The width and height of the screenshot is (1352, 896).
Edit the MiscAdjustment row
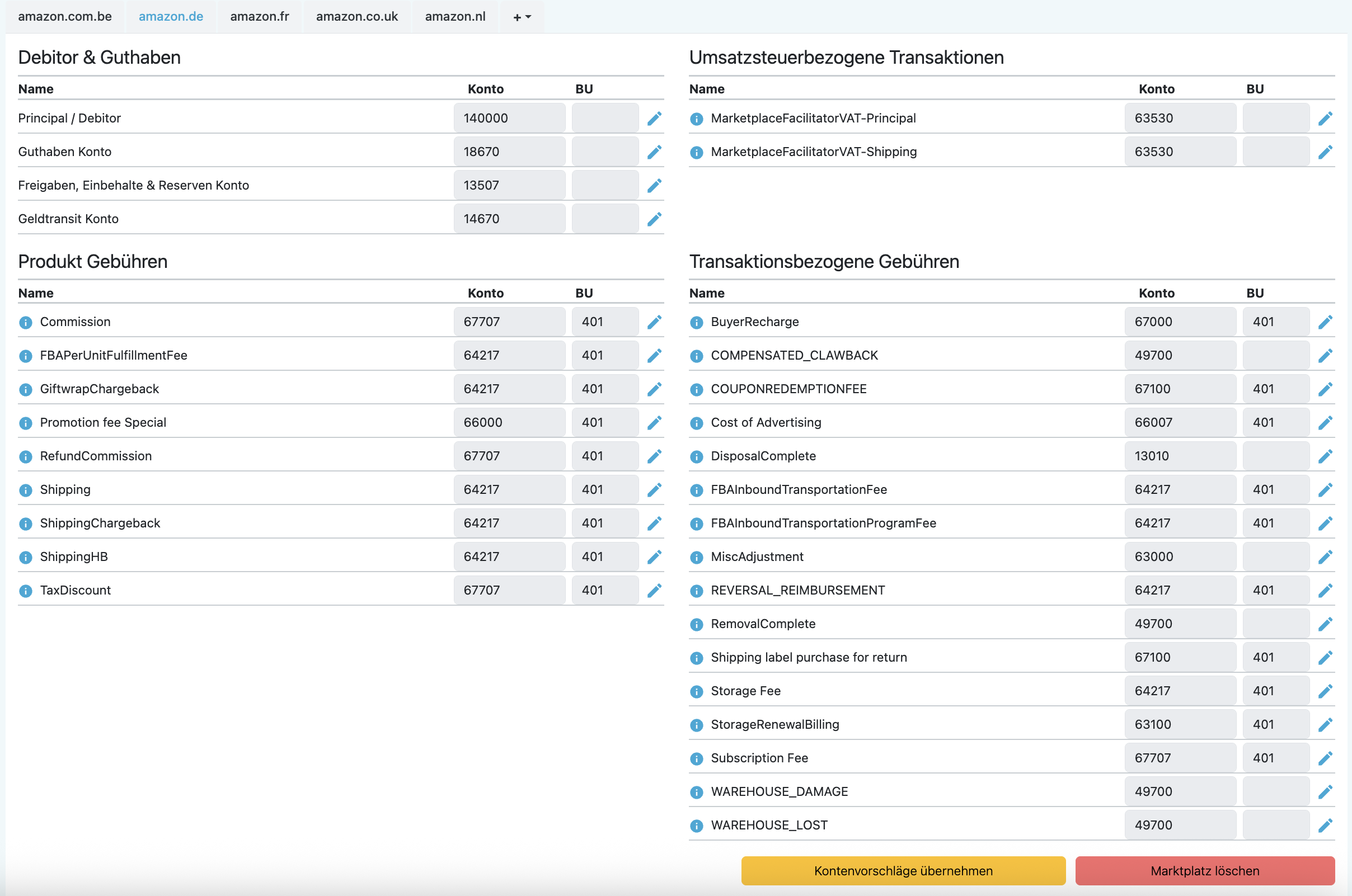pos(1325,557)
